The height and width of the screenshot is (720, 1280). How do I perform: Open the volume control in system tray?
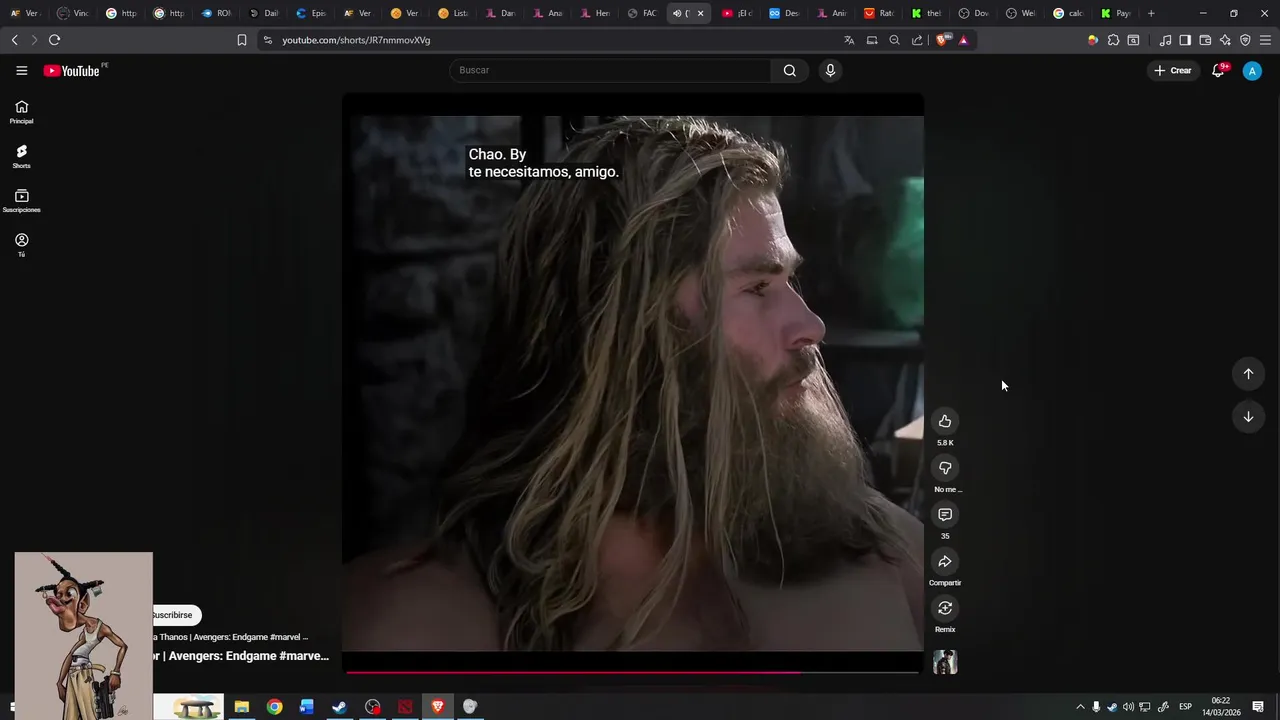(x=1128, y=707)
